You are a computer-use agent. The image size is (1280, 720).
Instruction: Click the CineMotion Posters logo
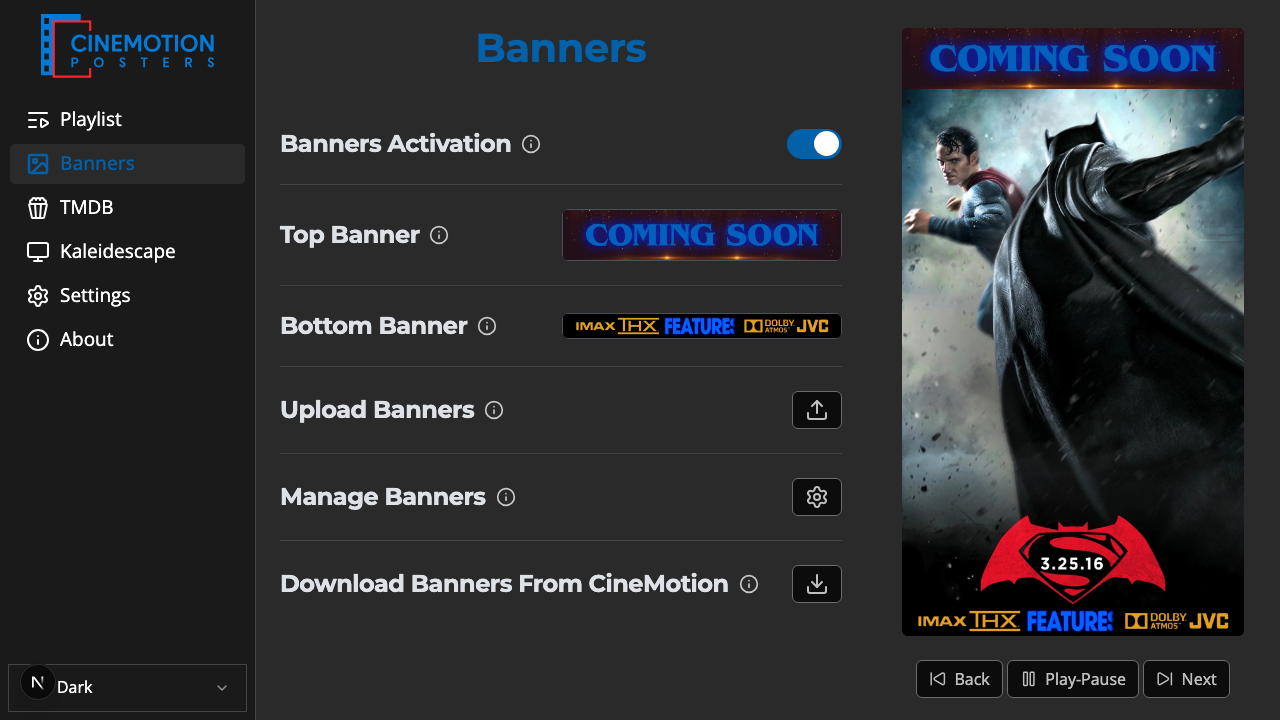[127, 45]
